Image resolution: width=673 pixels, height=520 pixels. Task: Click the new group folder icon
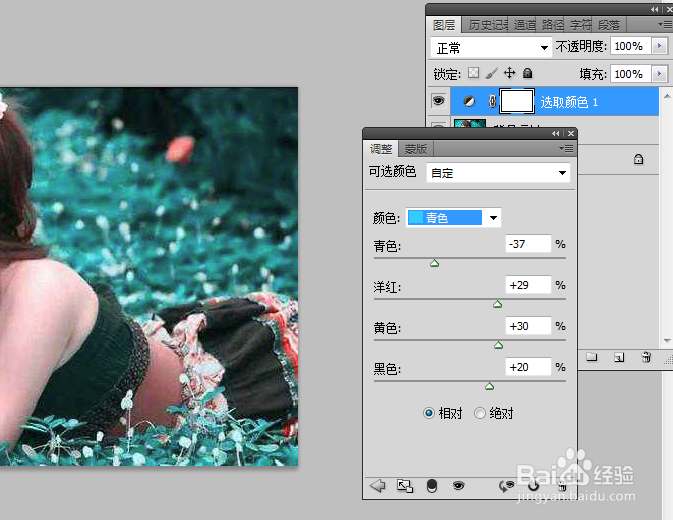(592, 357)
